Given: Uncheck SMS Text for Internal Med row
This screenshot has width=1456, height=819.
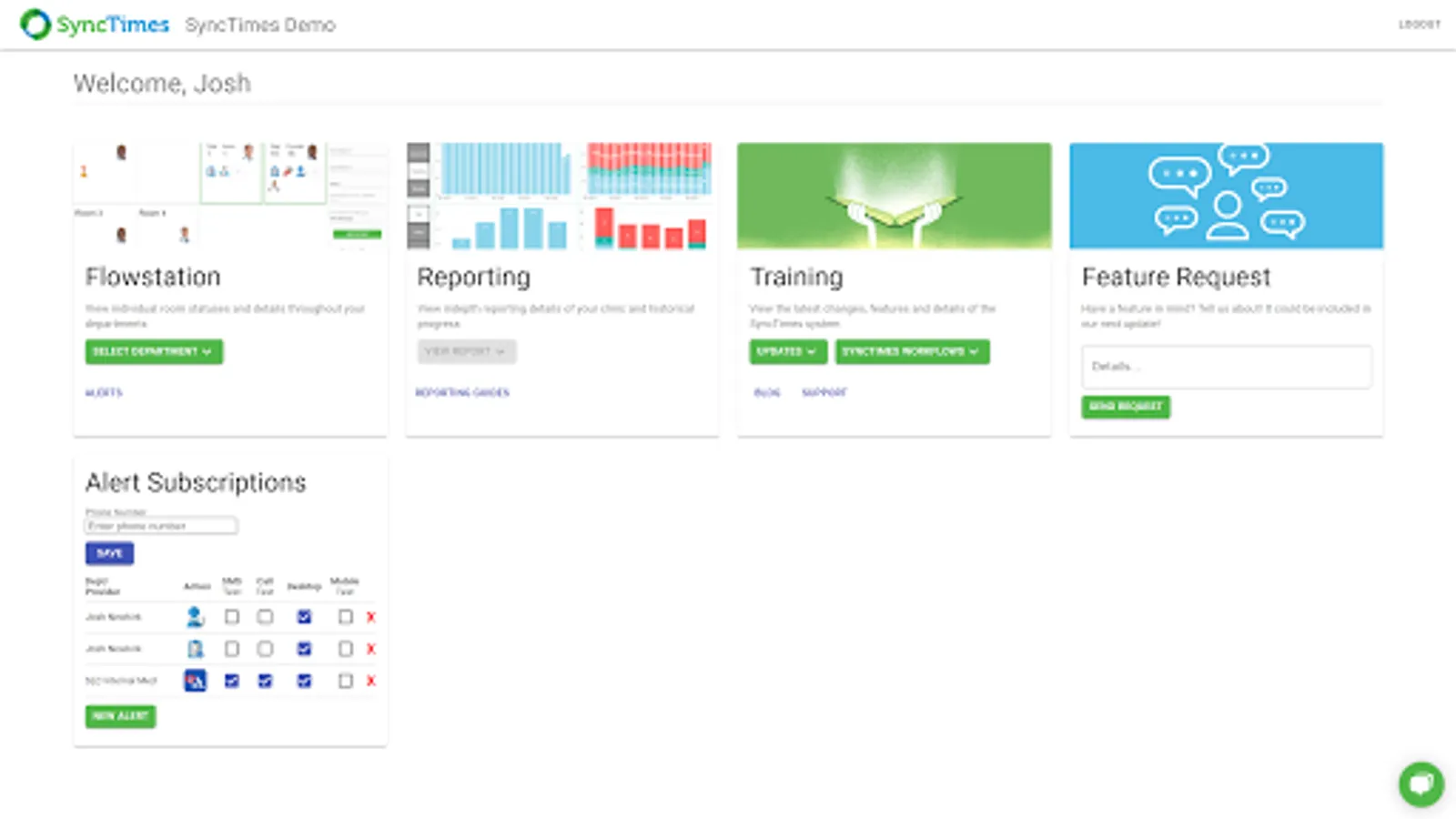Looking at the screenshot, I should pyautogui.click(x=232, y=681).
